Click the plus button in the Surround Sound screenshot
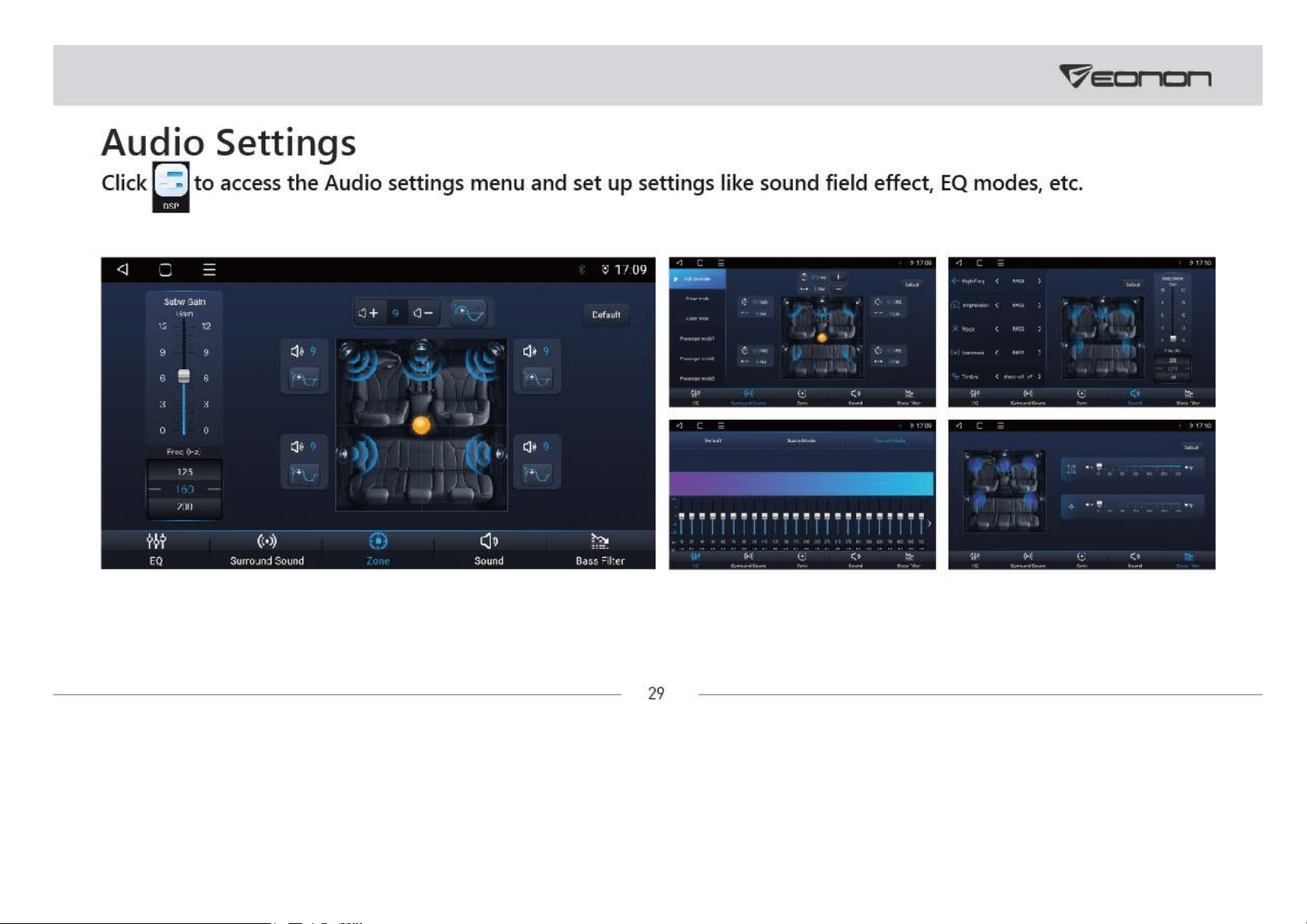This screenshot has height=924, width=1307. click(838, 277)
